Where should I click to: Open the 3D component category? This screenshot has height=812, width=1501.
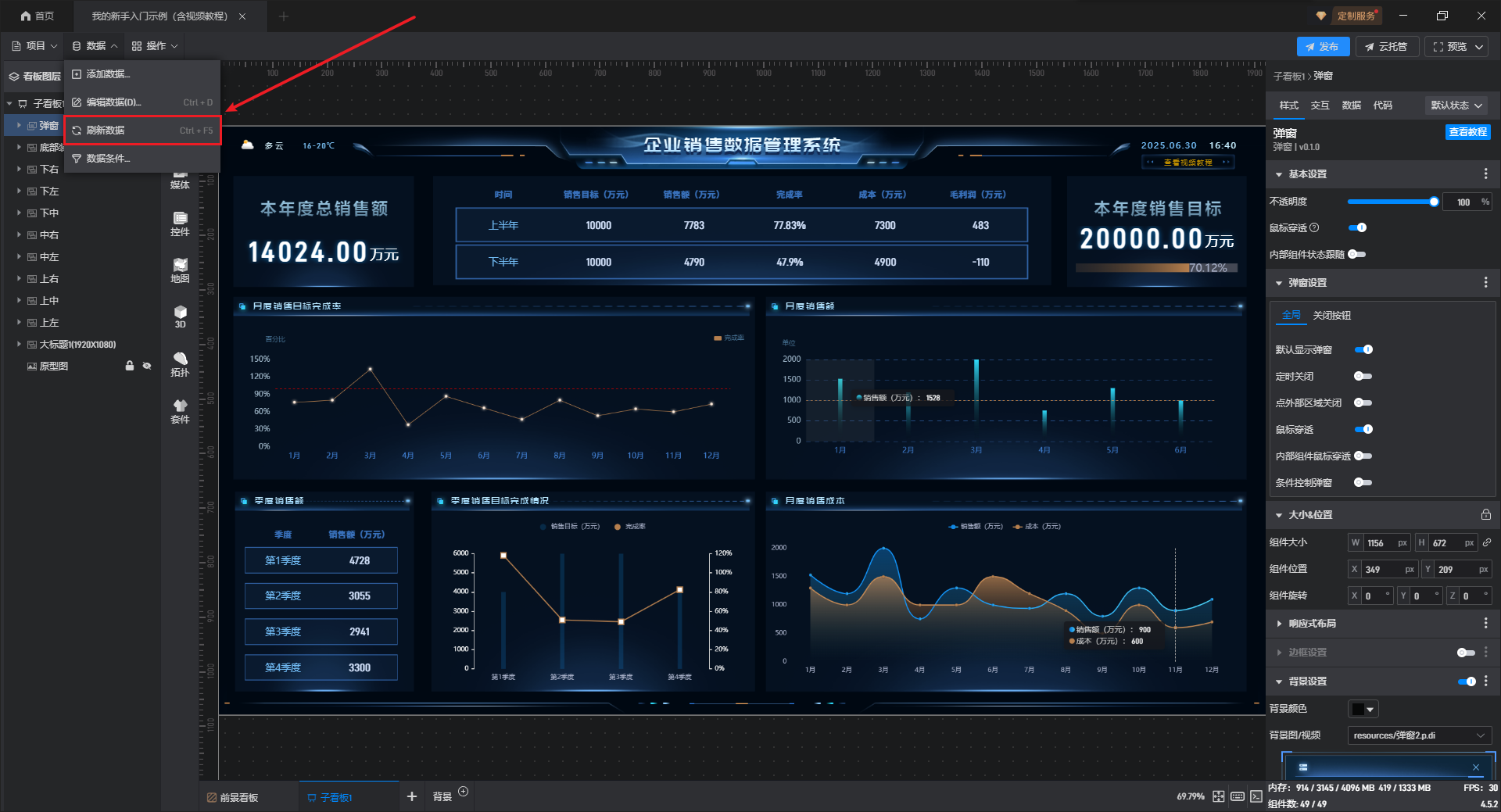point(180,317)
